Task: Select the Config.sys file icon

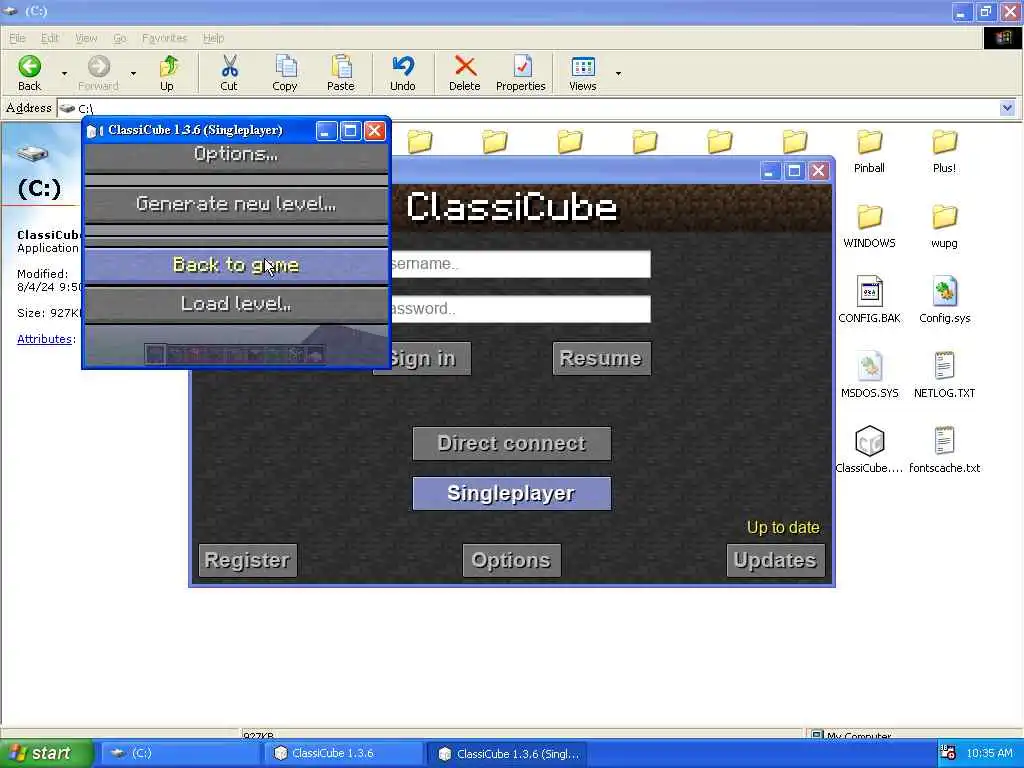Action: tap(944, 291)
